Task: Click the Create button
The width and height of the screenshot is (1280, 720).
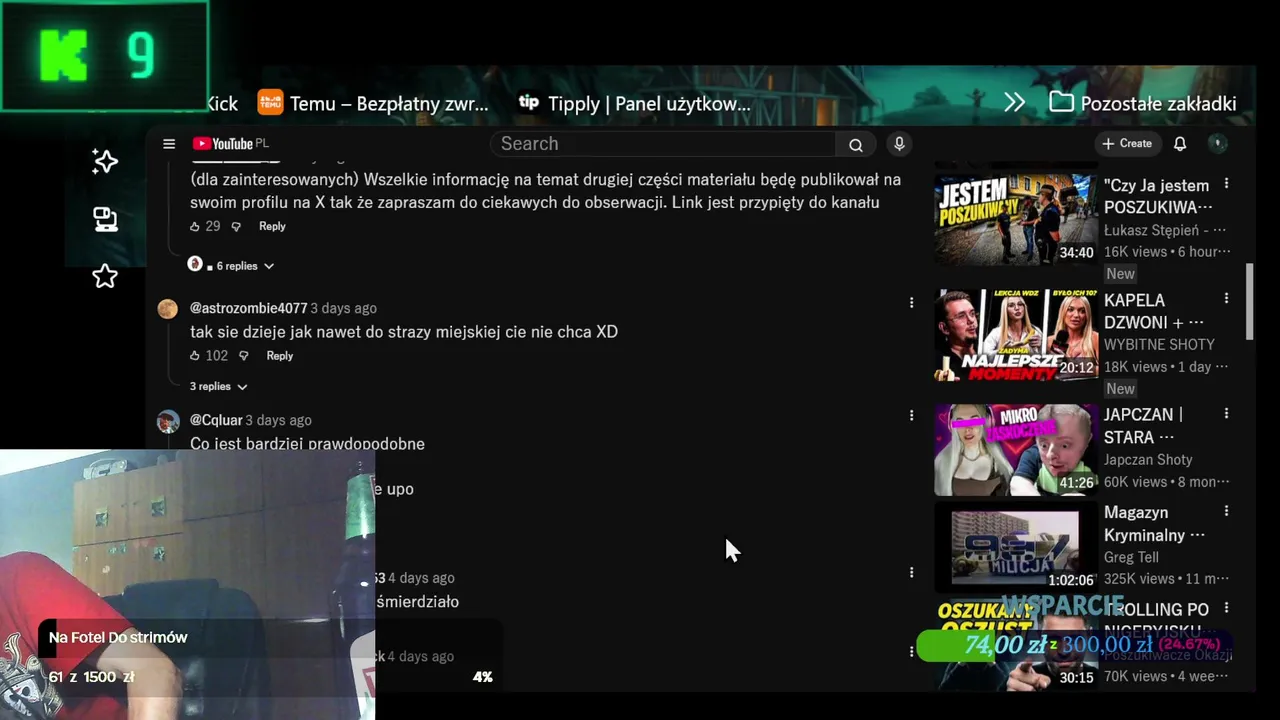Action: tap(1127, 144)
